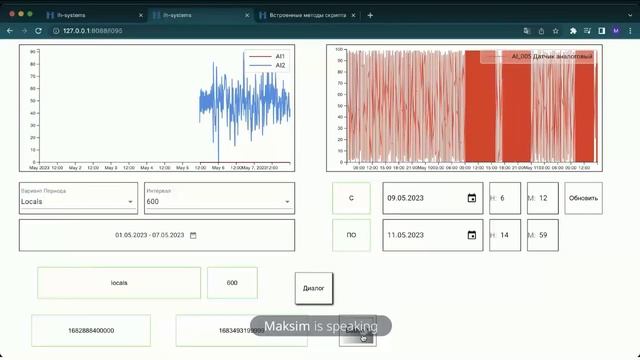Go forward with the browser forward arrow
Viewport: 640px width, 360px height.
click(24, 31)
